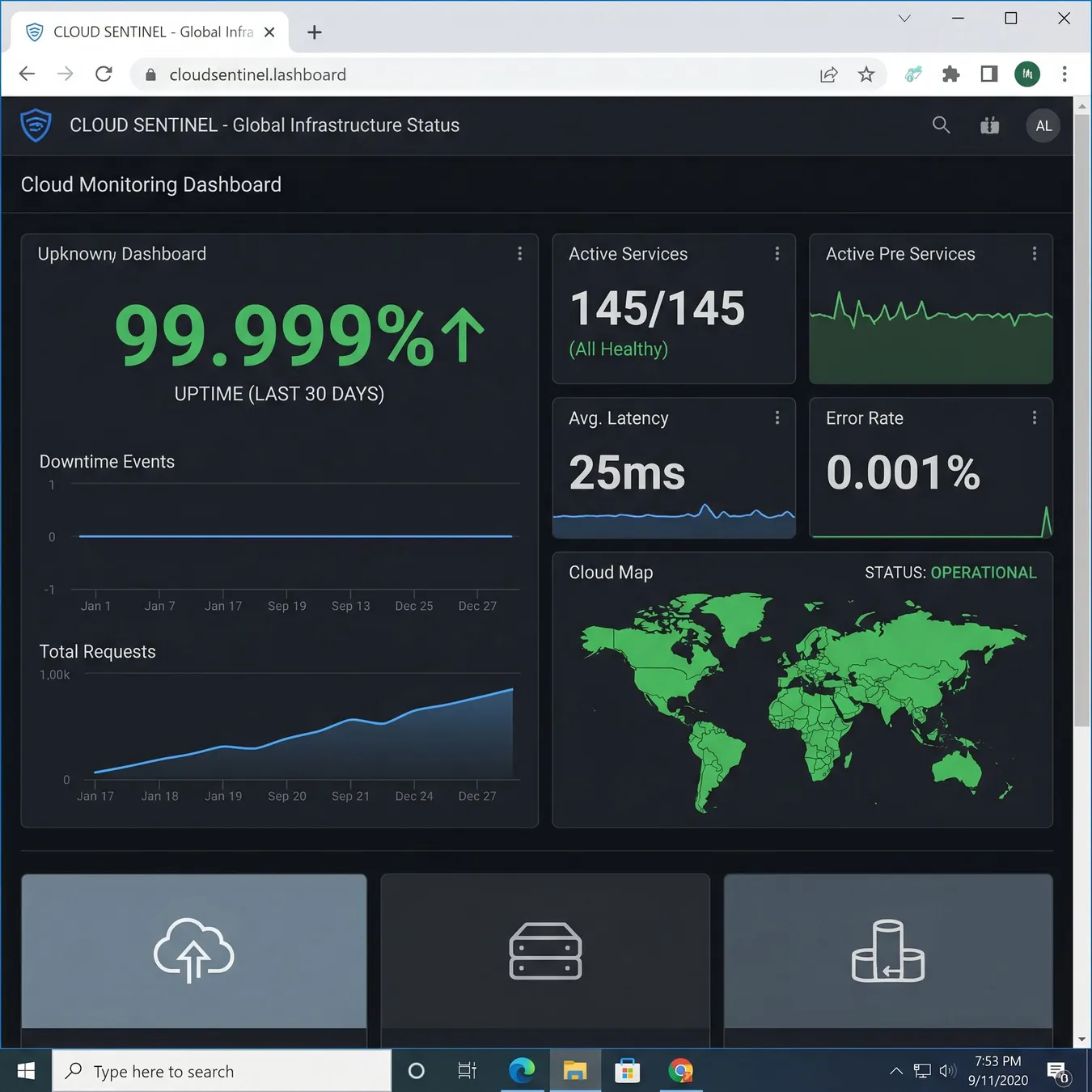Bookmark page with the star icon

(866, 74)
